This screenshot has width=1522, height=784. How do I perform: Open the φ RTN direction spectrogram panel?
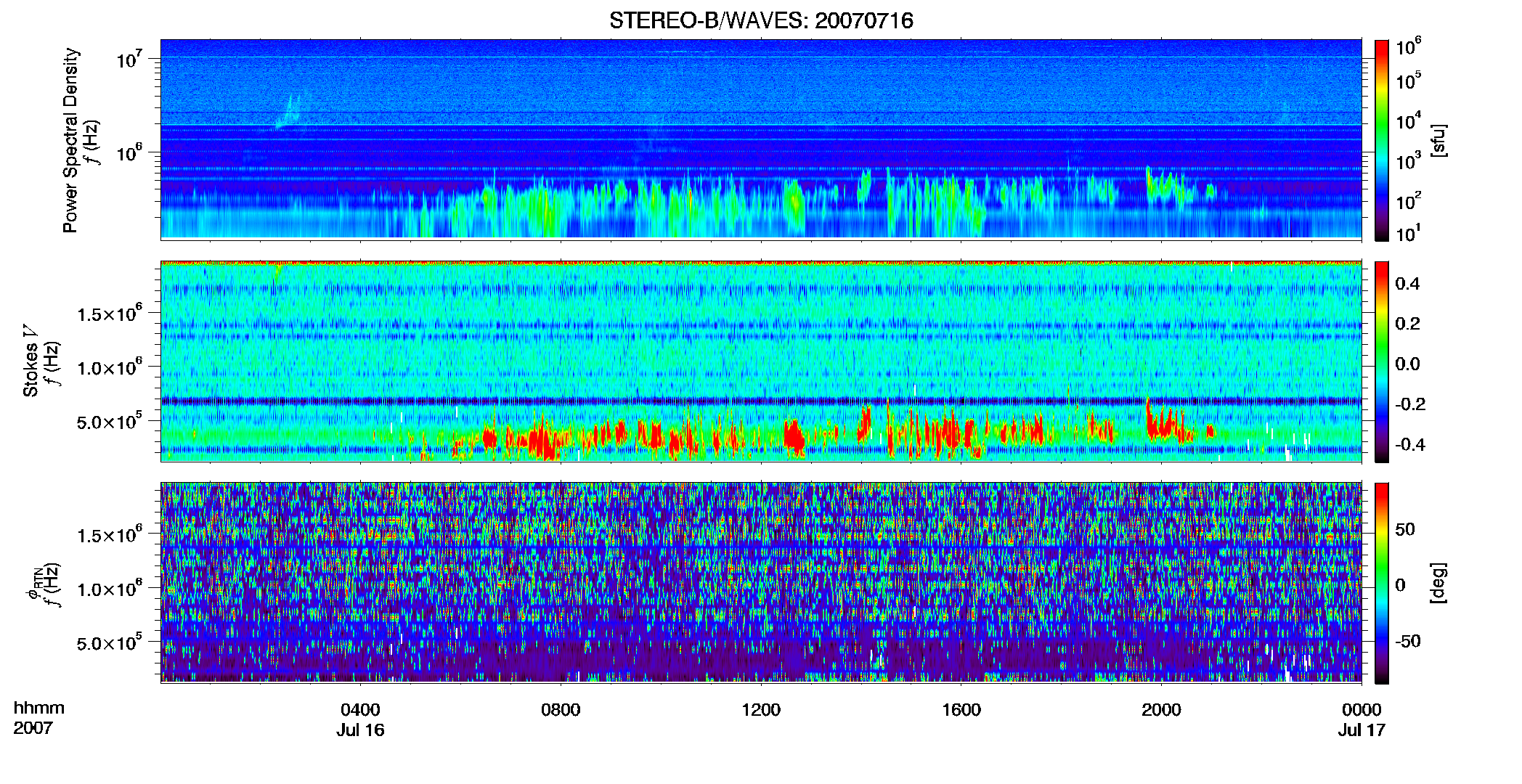[761, 582]
